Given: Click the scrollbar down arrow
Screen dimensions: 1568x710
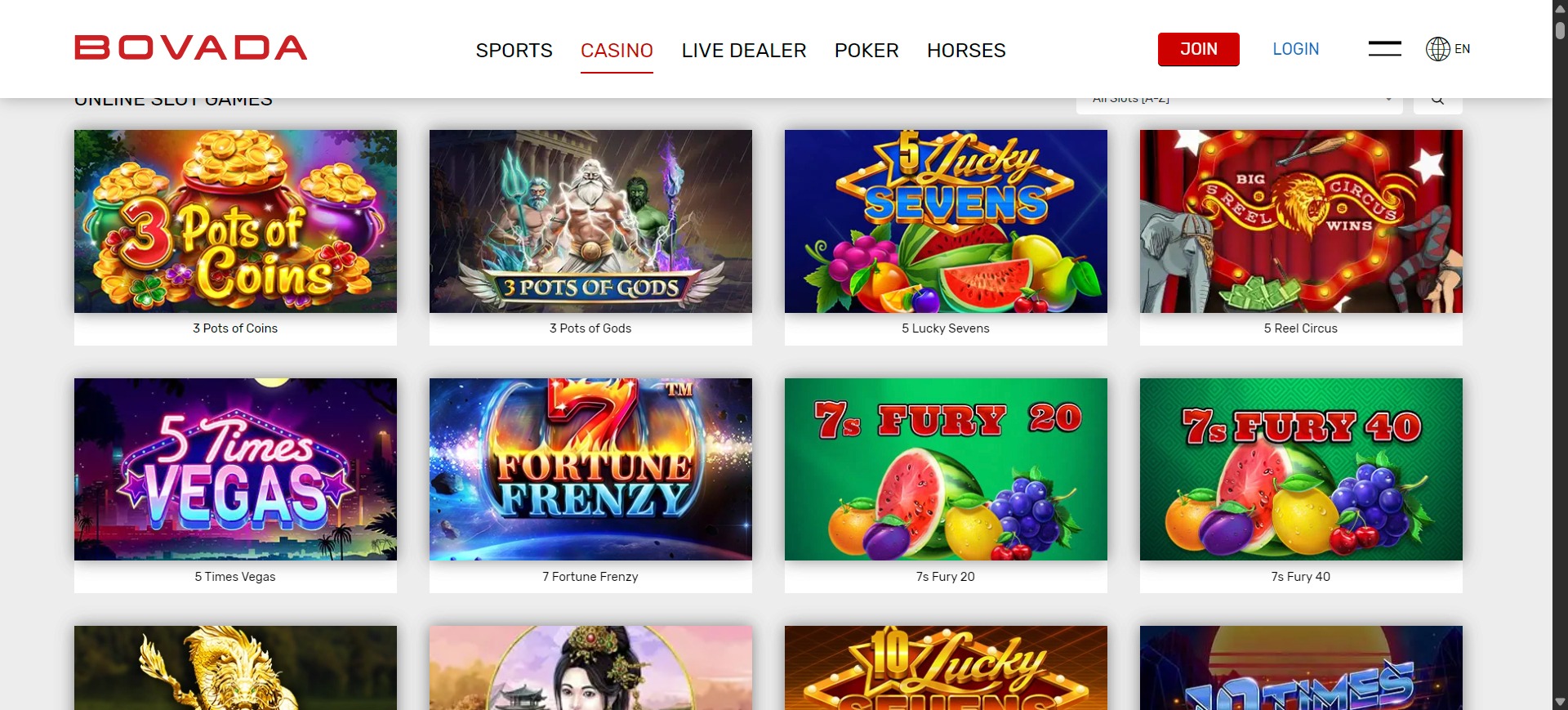Looking at the screenshot, I should [1560, 701].
